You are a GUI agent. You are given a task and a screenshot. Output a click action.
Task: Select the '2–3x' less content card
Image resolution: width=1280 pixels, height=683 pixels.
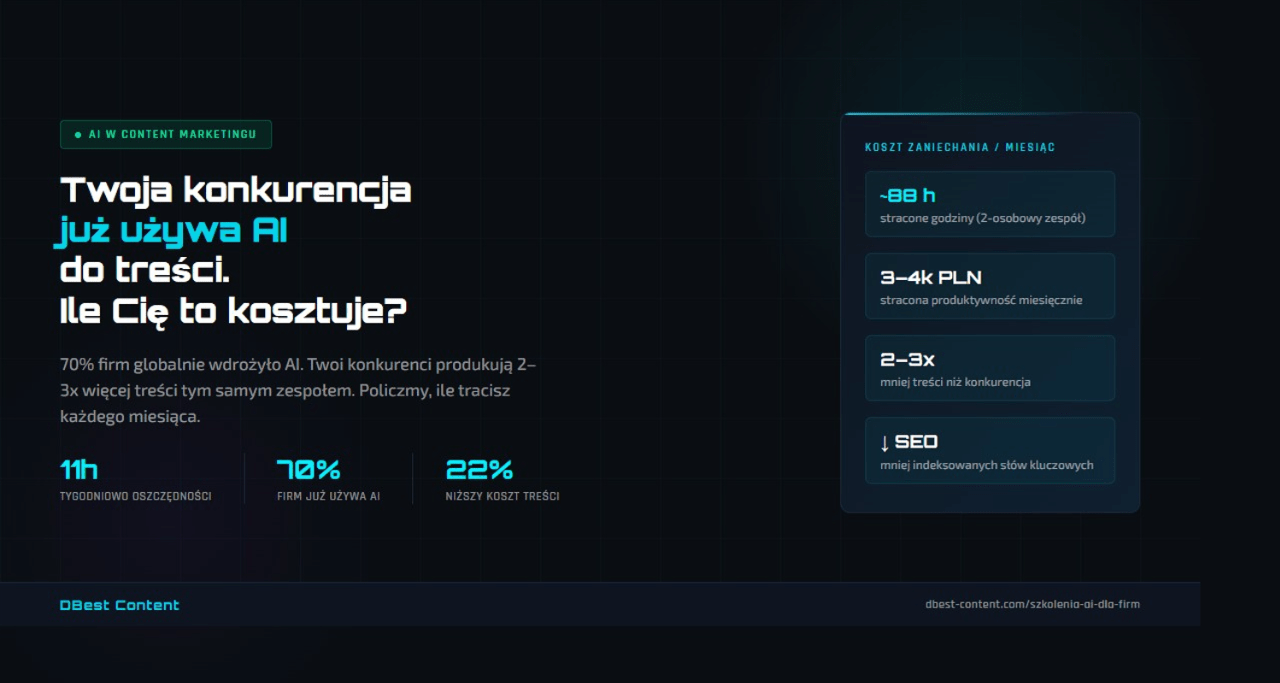point(990,368)
